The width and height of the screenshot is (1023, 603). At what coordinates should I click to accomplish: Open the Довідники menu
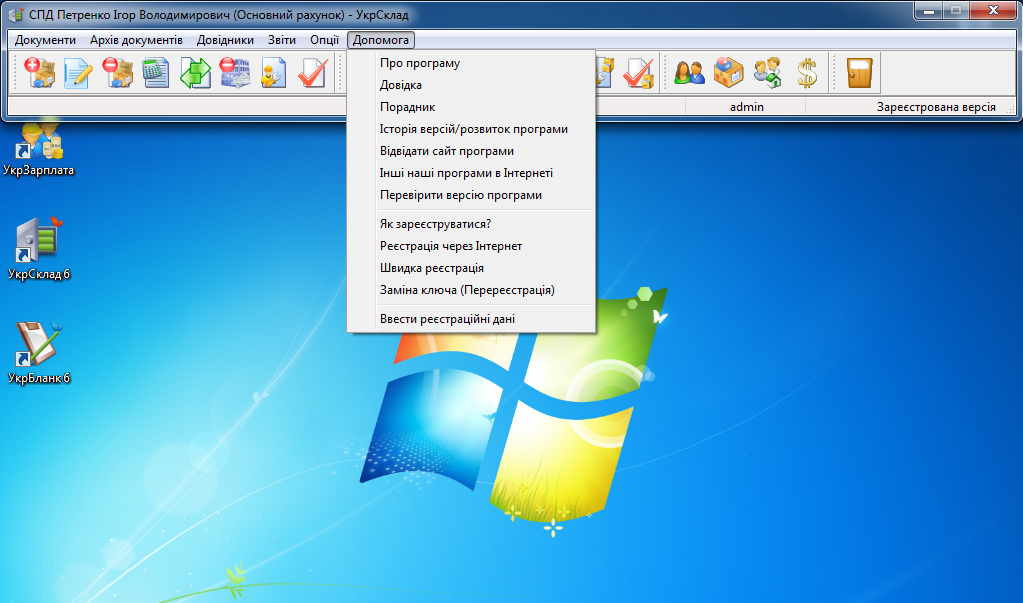(x=225, y=40)
